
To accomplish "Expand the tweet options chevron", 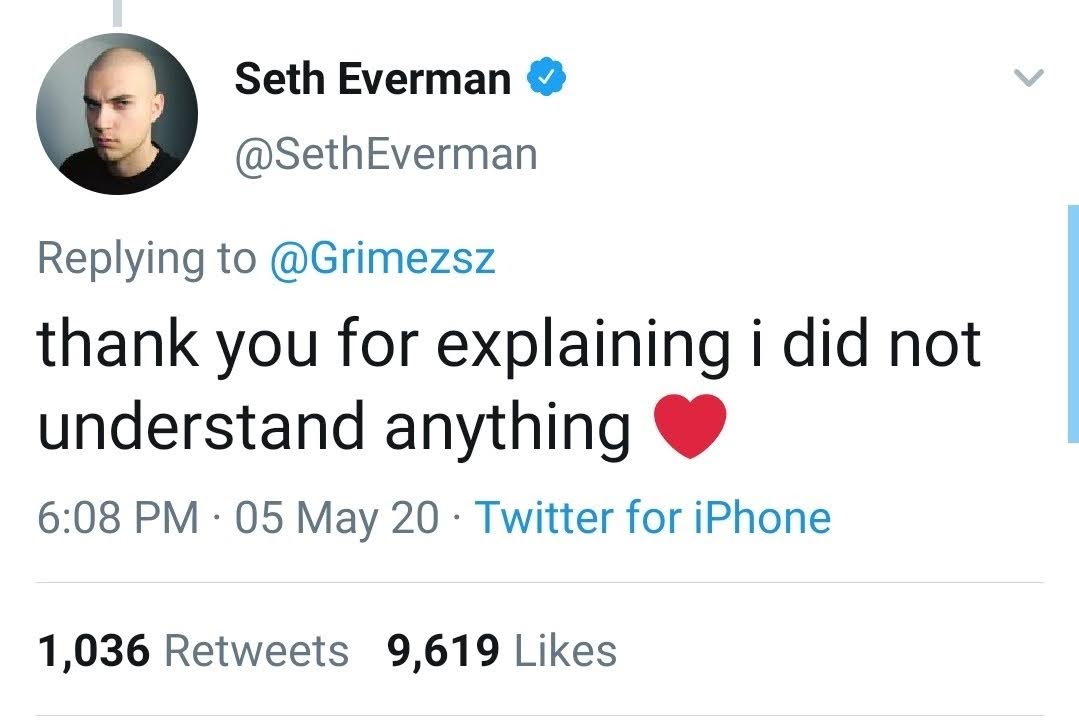I will pos(1029,78).
